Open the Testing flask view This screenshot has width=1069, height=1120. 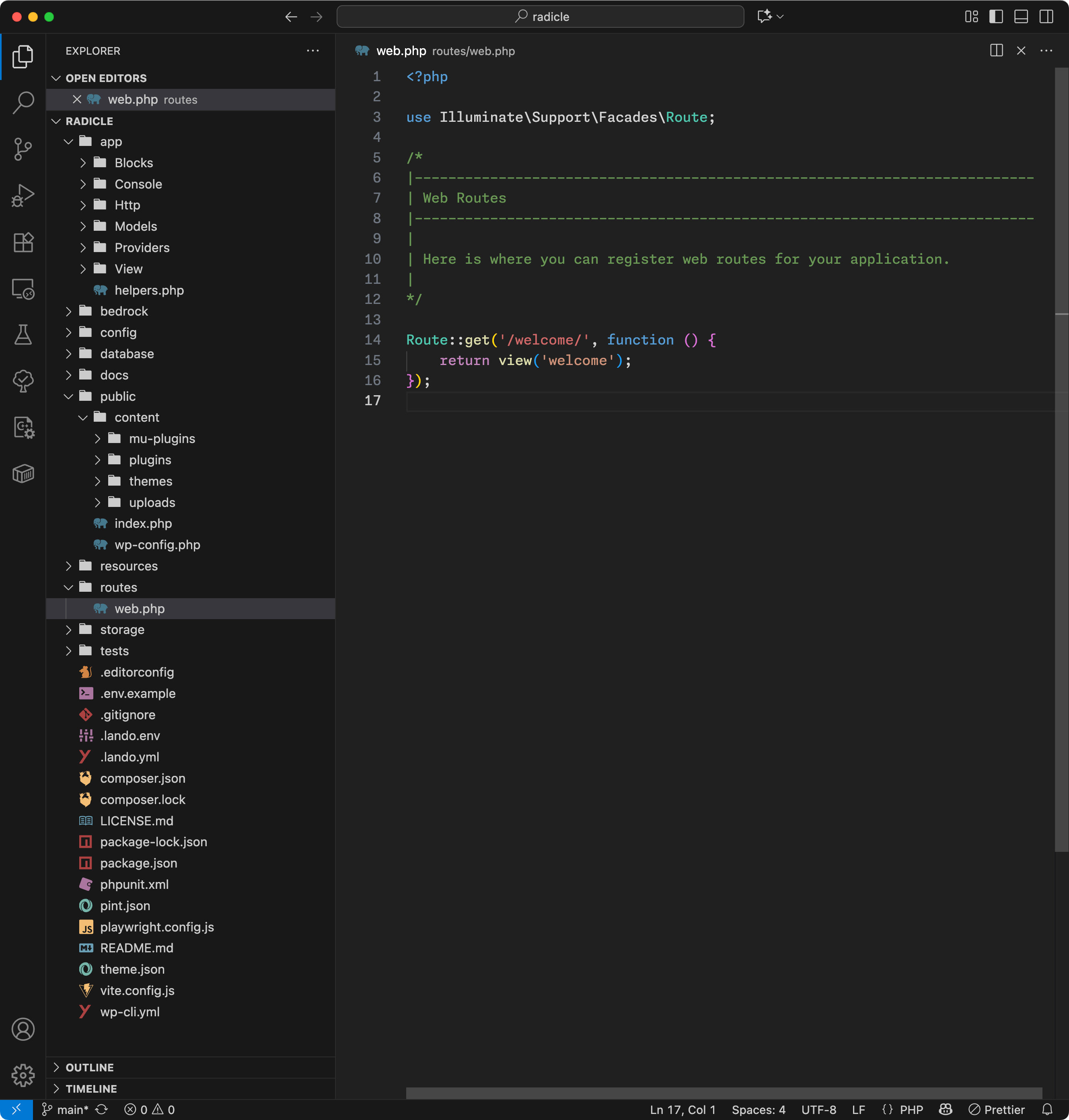(23, 335)
